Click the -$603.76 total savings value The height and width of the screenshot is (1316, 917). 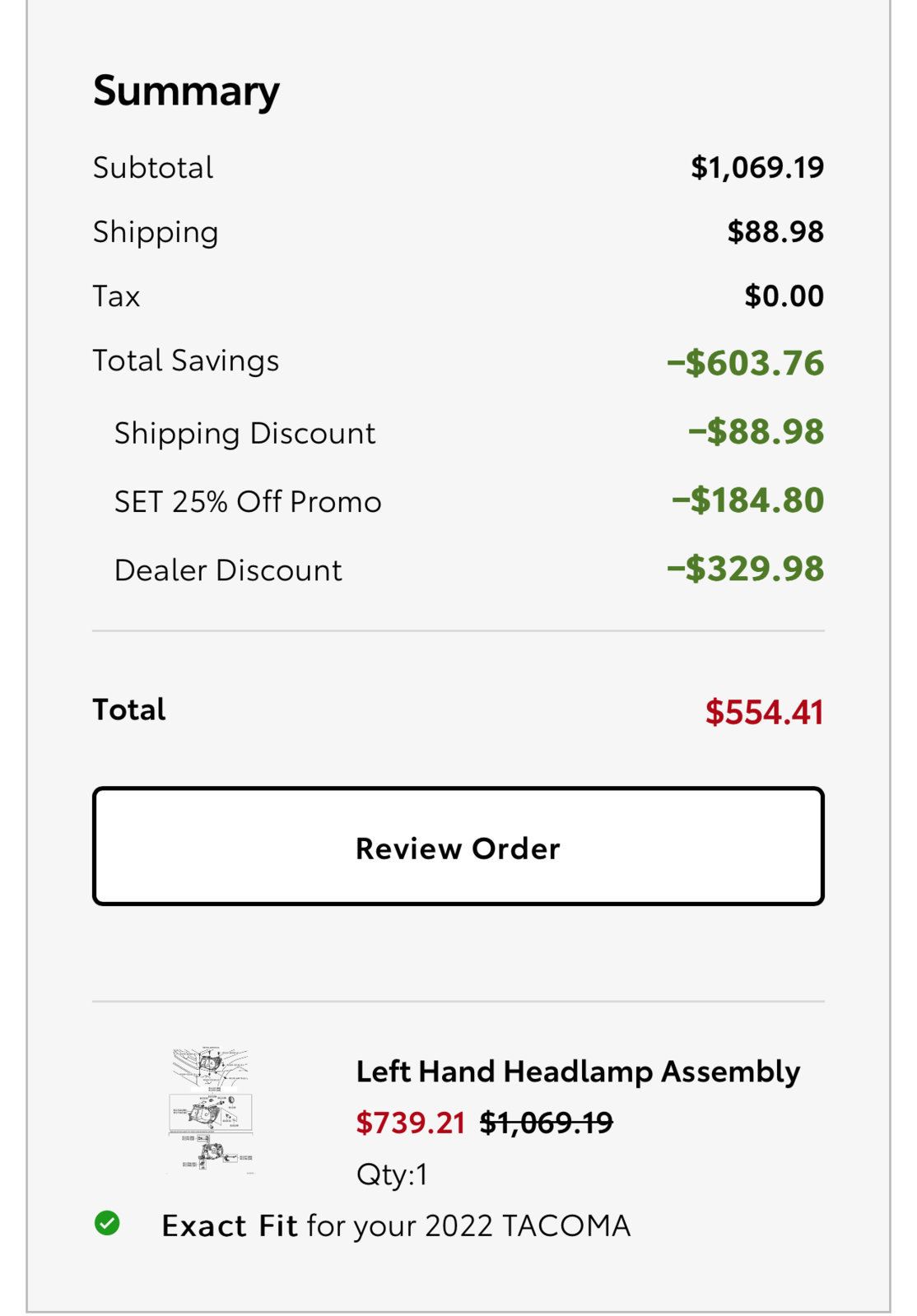click(746, 363)
